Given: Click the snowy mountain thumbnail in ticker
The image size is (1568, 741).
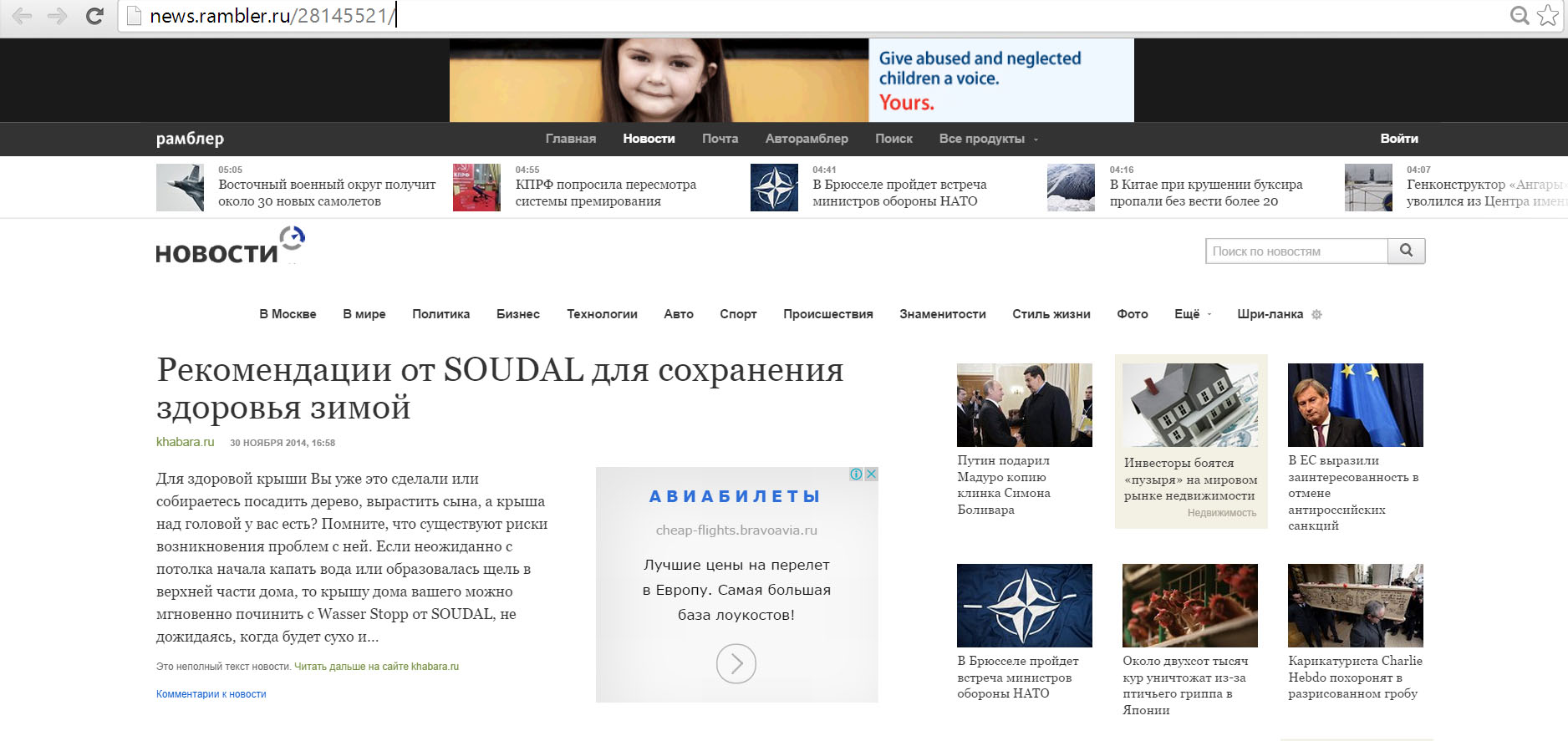Looking at the screenshot, I should (x=1071, y=187).
